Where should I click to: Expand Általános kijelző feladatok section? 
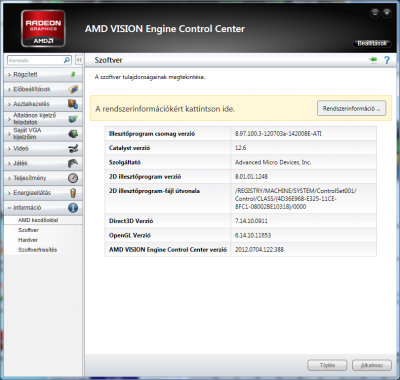tap(43, 119)
